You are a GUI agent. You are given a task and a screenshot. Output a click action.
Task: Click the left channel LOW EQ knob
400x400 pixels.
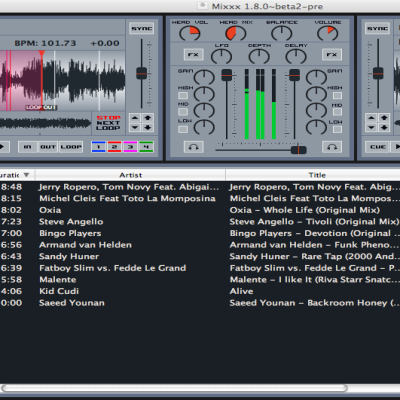point(204,127)
